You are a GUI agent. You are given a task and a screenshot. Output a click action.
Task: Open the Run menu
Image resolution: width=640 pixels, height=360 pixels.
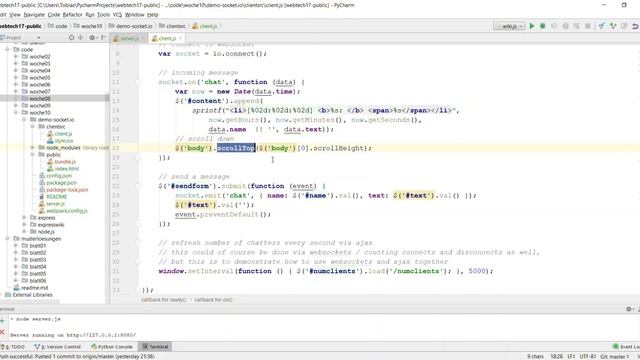coord(89,15)
